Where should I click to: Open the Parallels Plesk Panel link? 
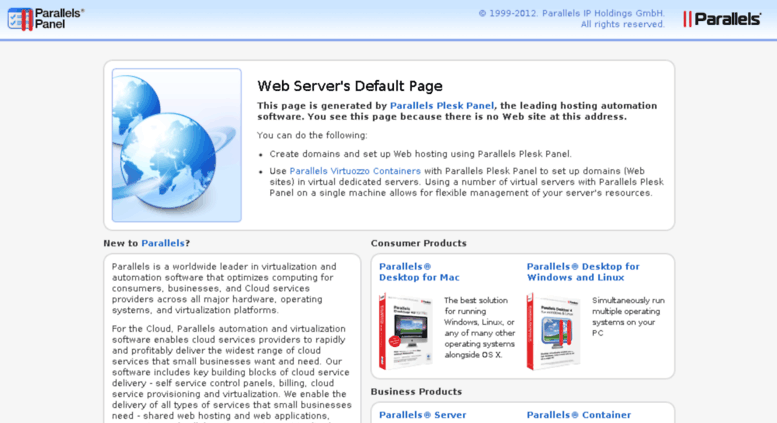point(442,106)
